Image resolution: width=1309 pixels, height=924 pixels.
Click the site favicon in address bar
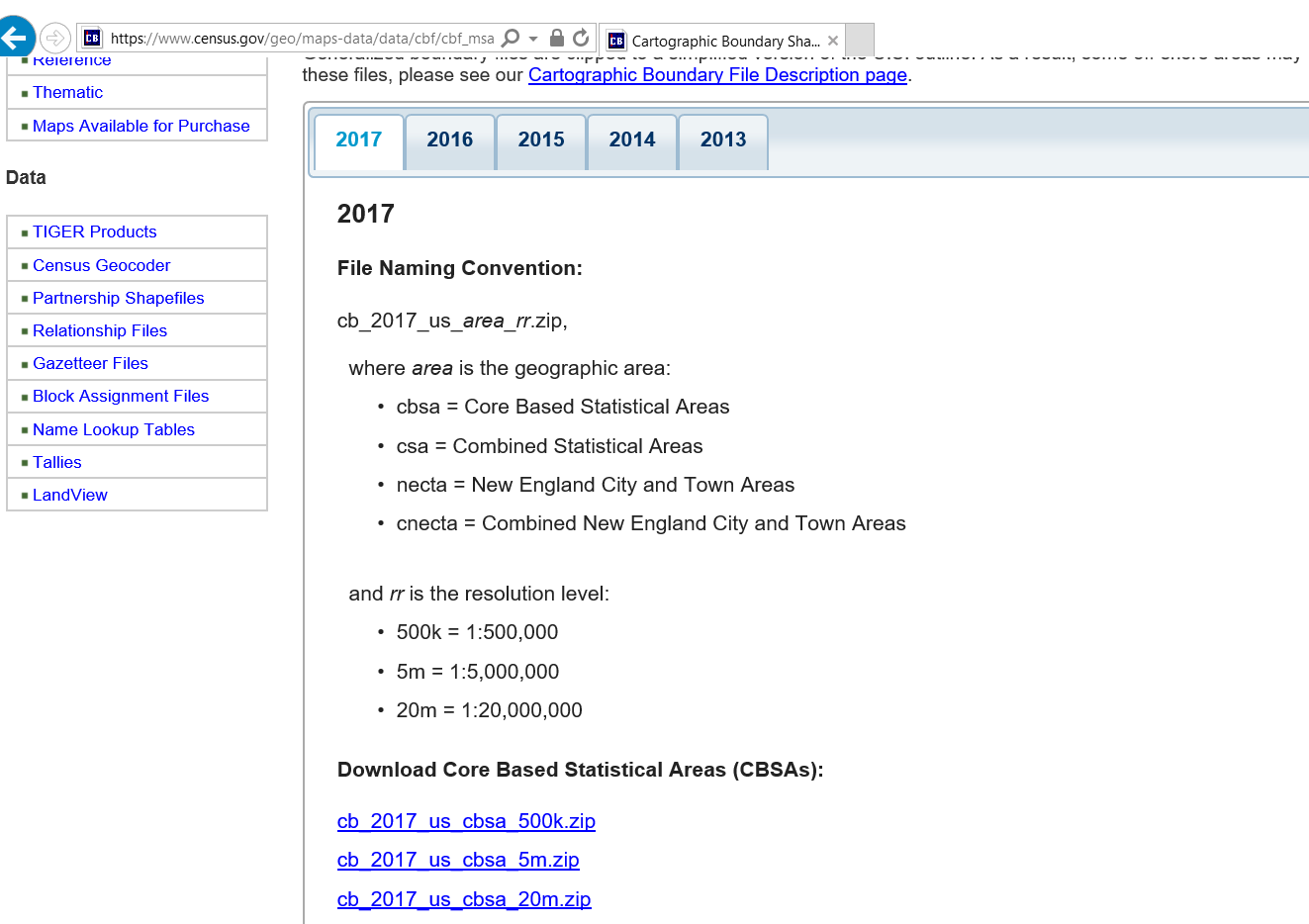coord(92,38)
